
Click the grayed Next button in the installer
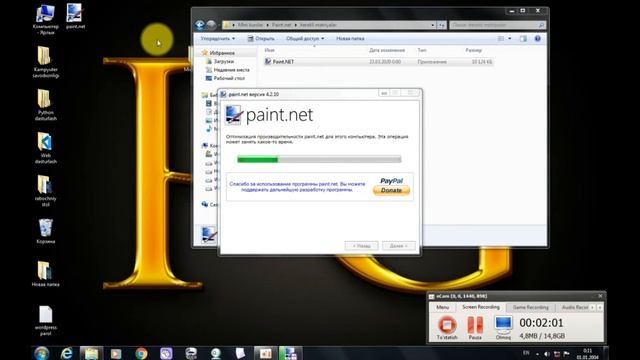[x=398, y=246]
